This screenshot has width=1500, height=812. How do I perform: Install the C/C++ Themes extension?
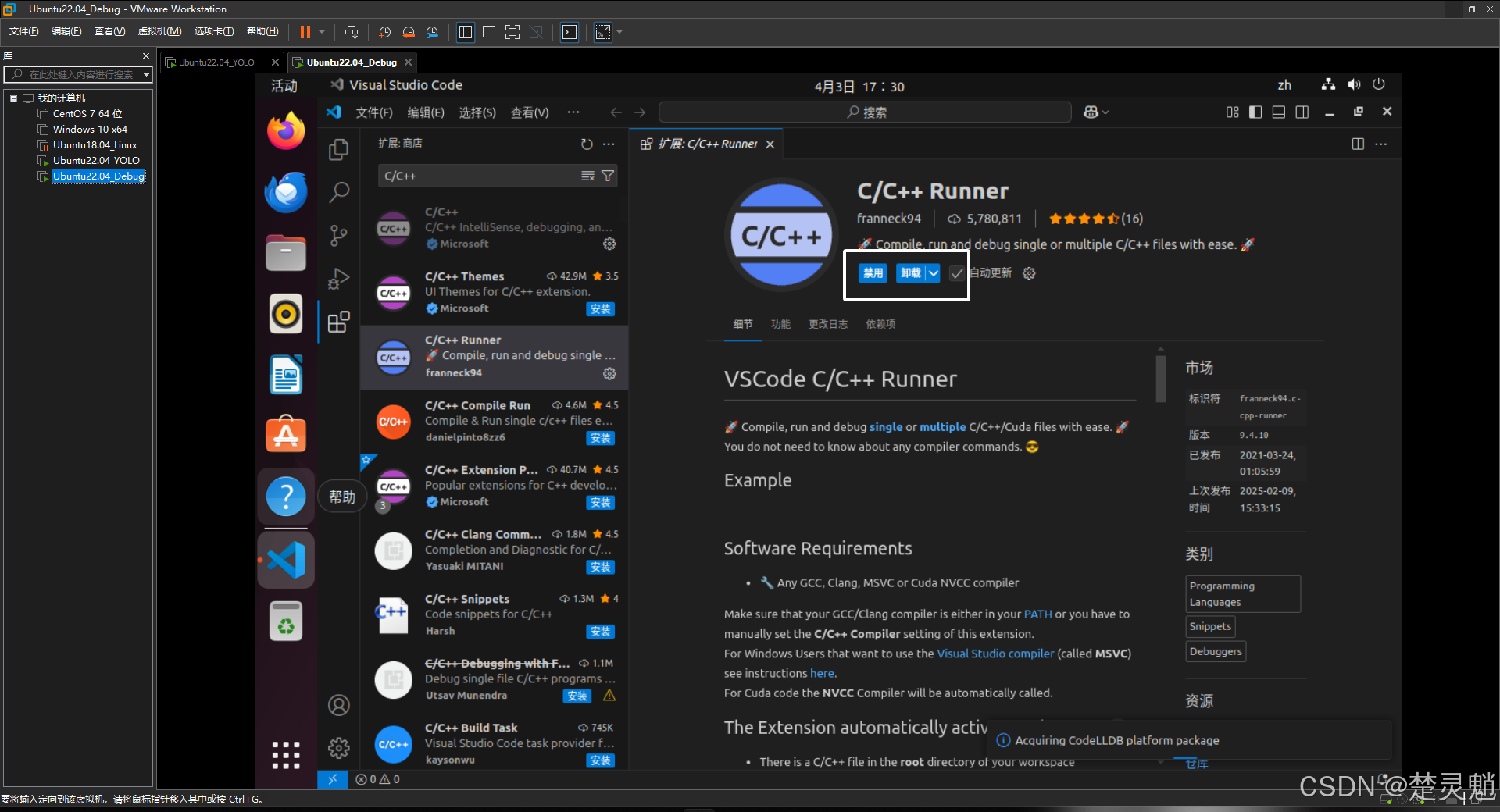click(600, 309)
